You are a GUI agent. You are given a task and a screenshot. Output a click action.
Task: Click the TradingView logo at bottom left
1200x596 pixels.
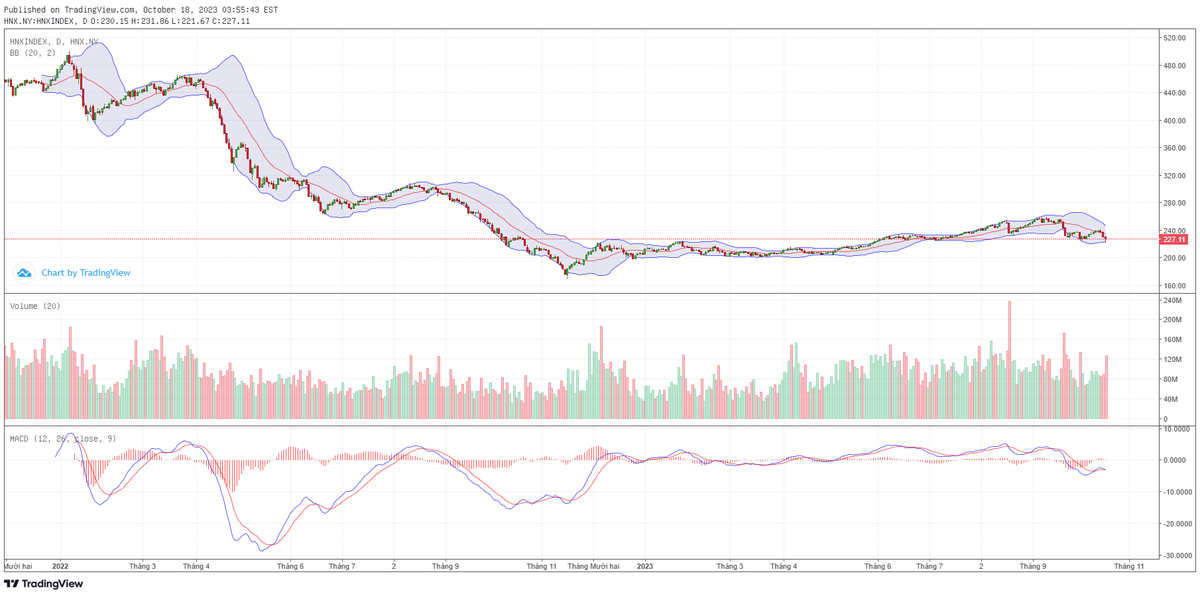point(43,584)
